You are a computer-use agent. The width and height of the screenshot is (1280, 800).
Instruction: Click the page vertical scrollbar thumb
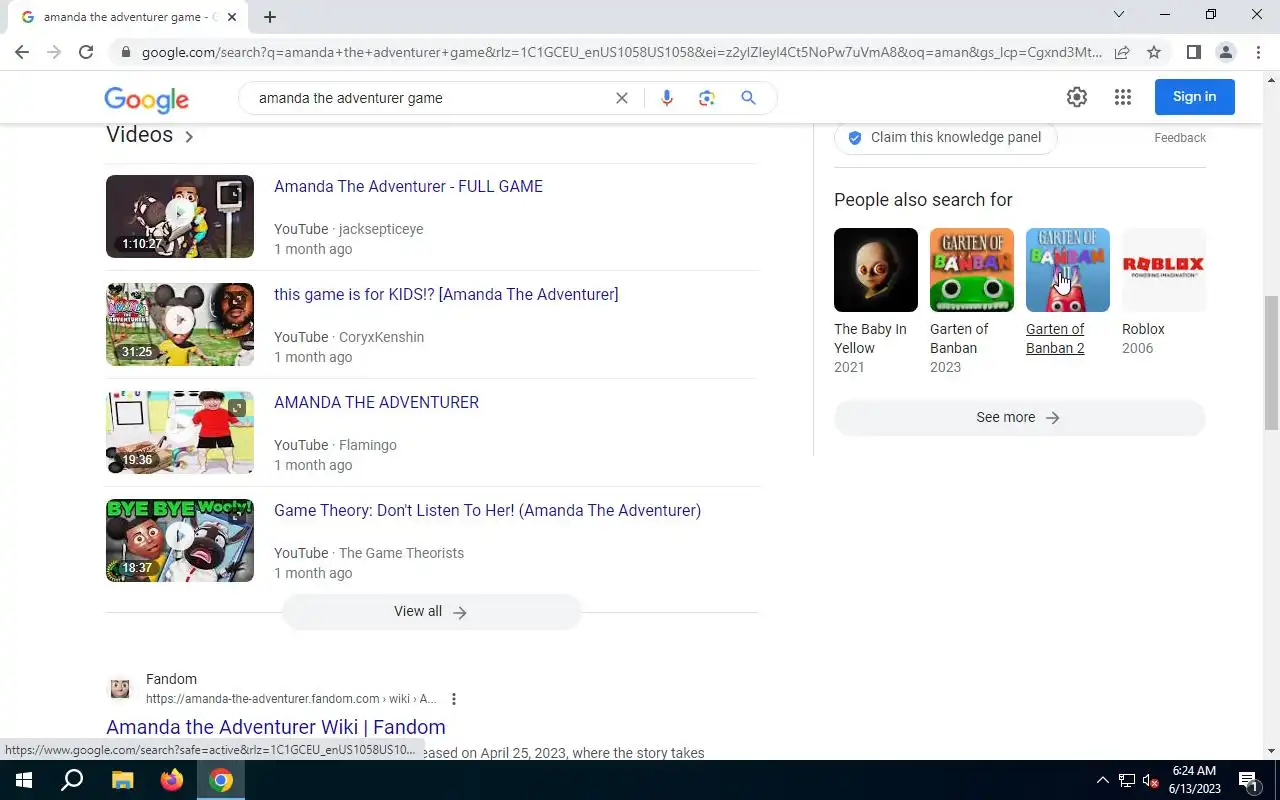pyautogui.click(x=1272, y=362)
